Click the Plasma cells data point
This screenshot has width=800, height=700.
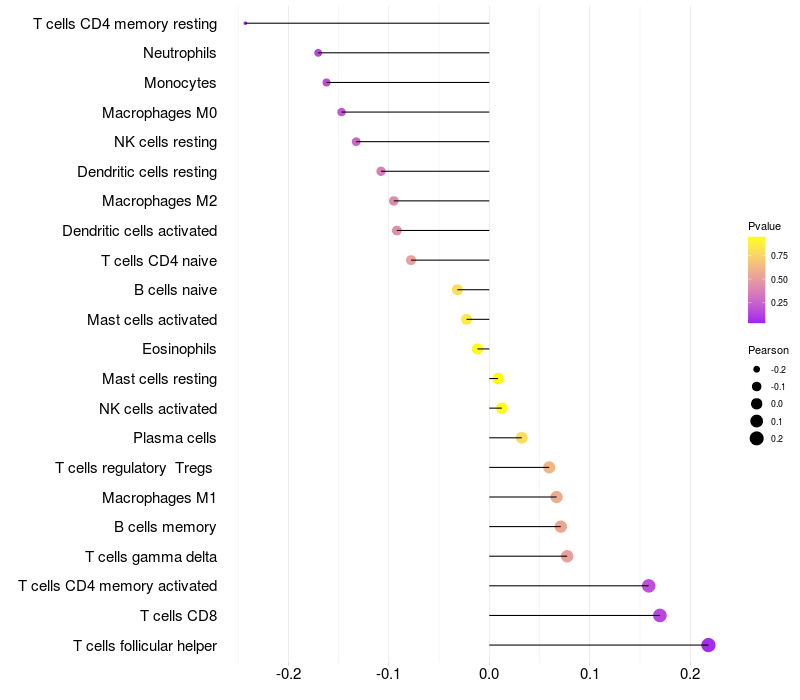coord(521,438)
